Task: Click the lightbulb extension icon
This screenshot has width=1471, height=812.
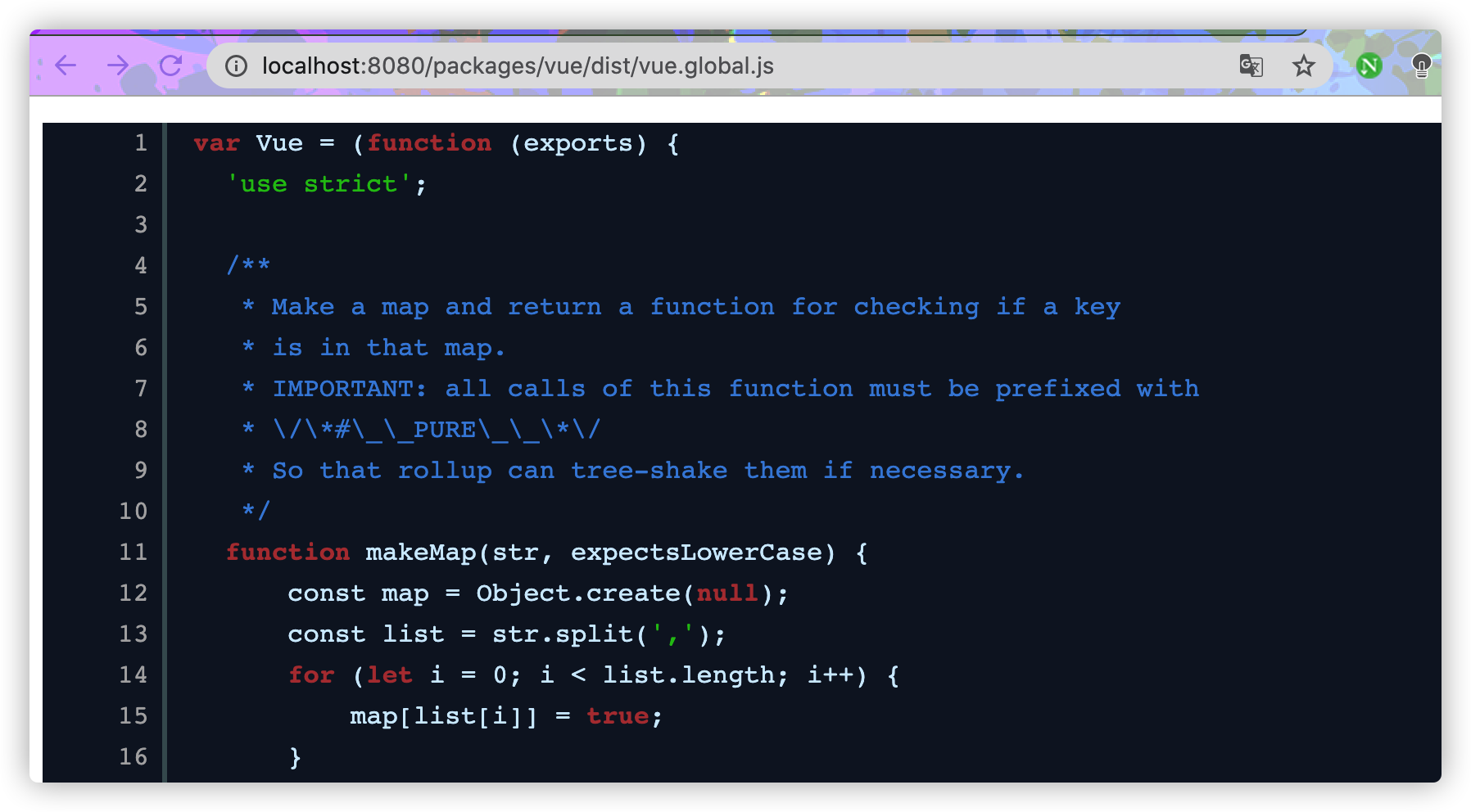Action: (x=1421, y=65)
